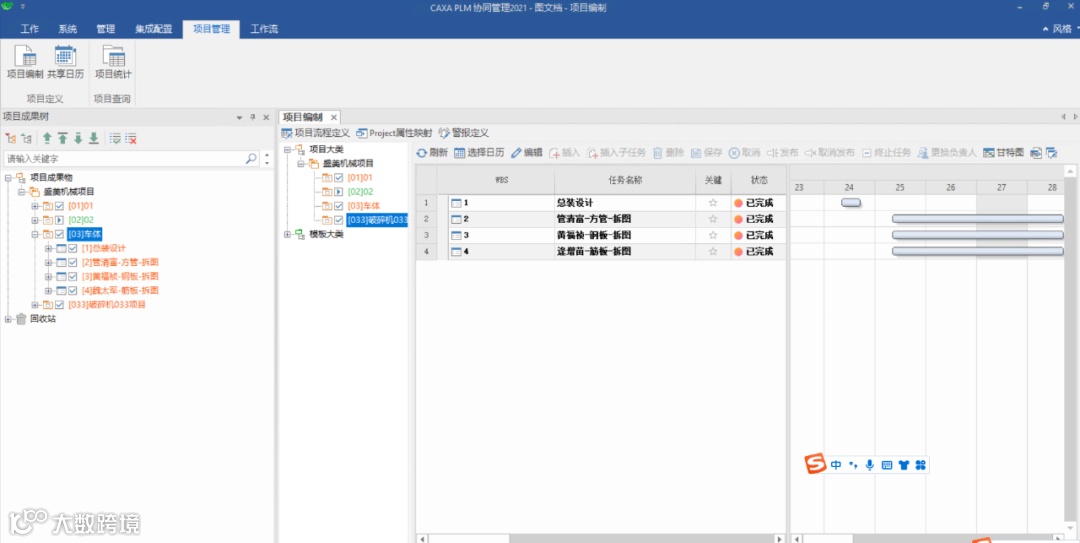
Task: Click the move-to-bottom green arrow icon
Action: click(94, 139)
